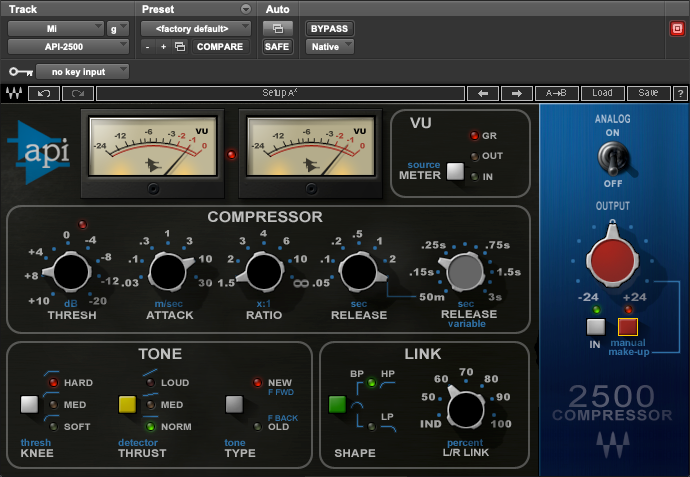The width and height of the screenshot is (690, 477).
Task: Click the red target button at top right
Action: click(x=677, y=29)
